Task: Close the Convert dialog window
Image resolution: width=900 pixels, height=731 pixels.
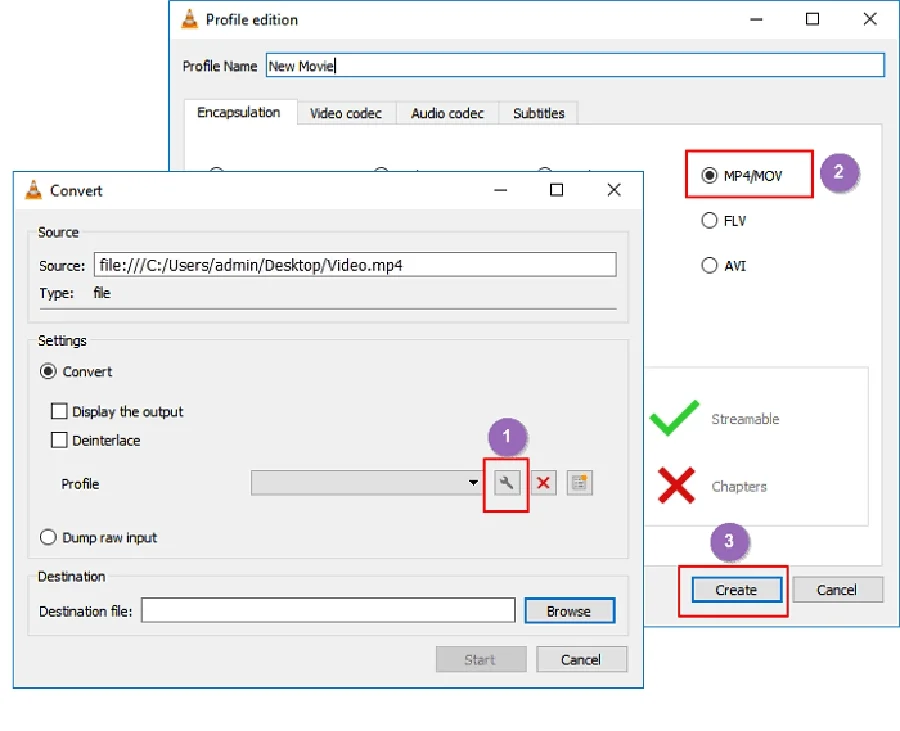Action: (x=612, y=190)
